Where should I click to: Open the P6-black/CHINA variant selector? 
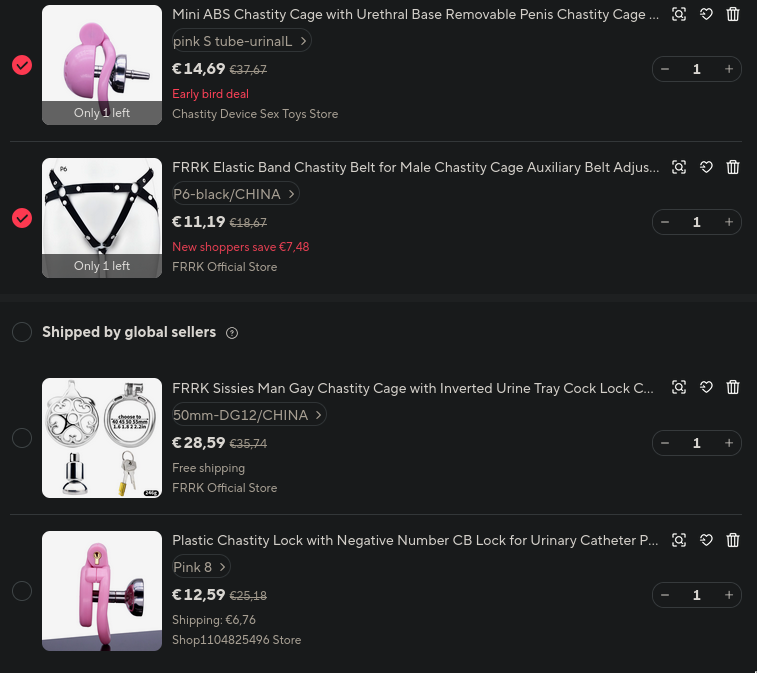236,194
